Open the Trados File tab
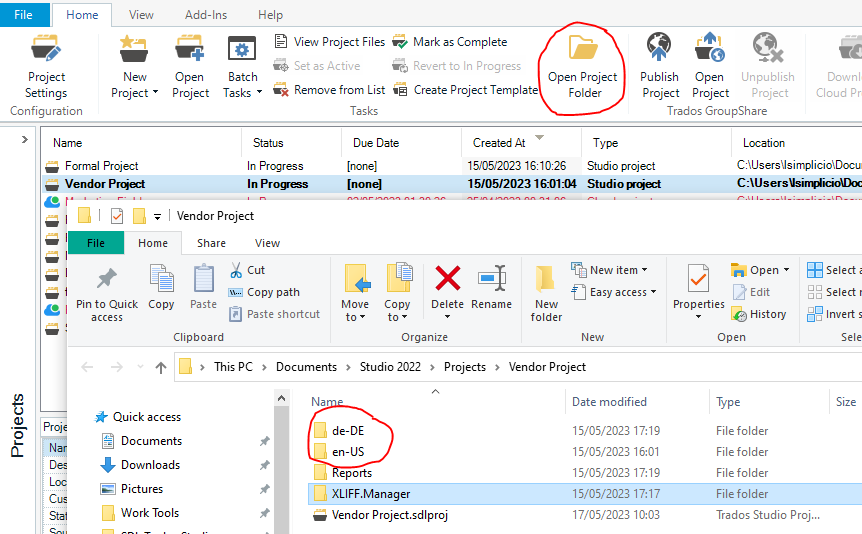Viewport: 862px width, 534px height. tap(23, 15)
